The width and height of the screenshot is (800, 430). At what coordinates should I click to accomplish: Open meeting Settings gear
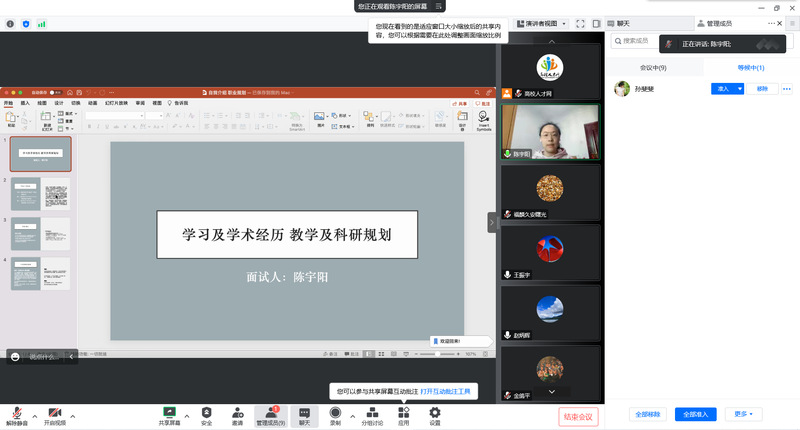[x=435, y=414]
